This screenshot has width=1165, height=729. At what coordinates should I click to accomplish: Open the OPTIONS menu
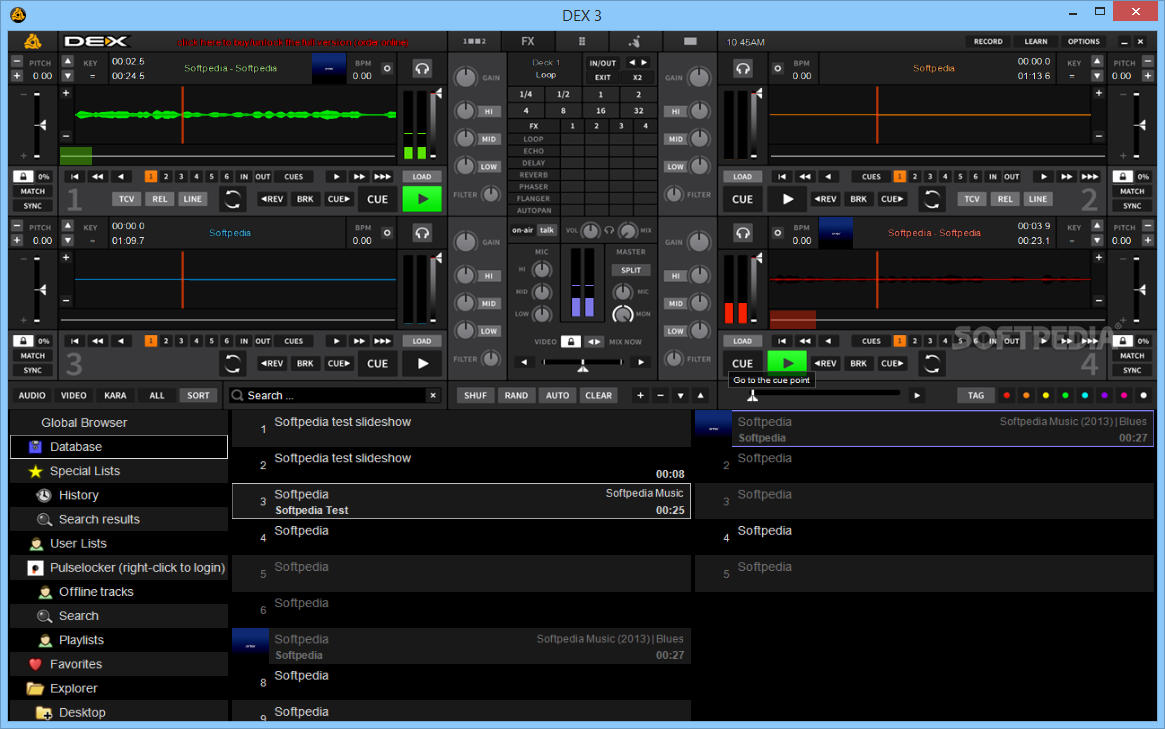[x=1084, y=42]
